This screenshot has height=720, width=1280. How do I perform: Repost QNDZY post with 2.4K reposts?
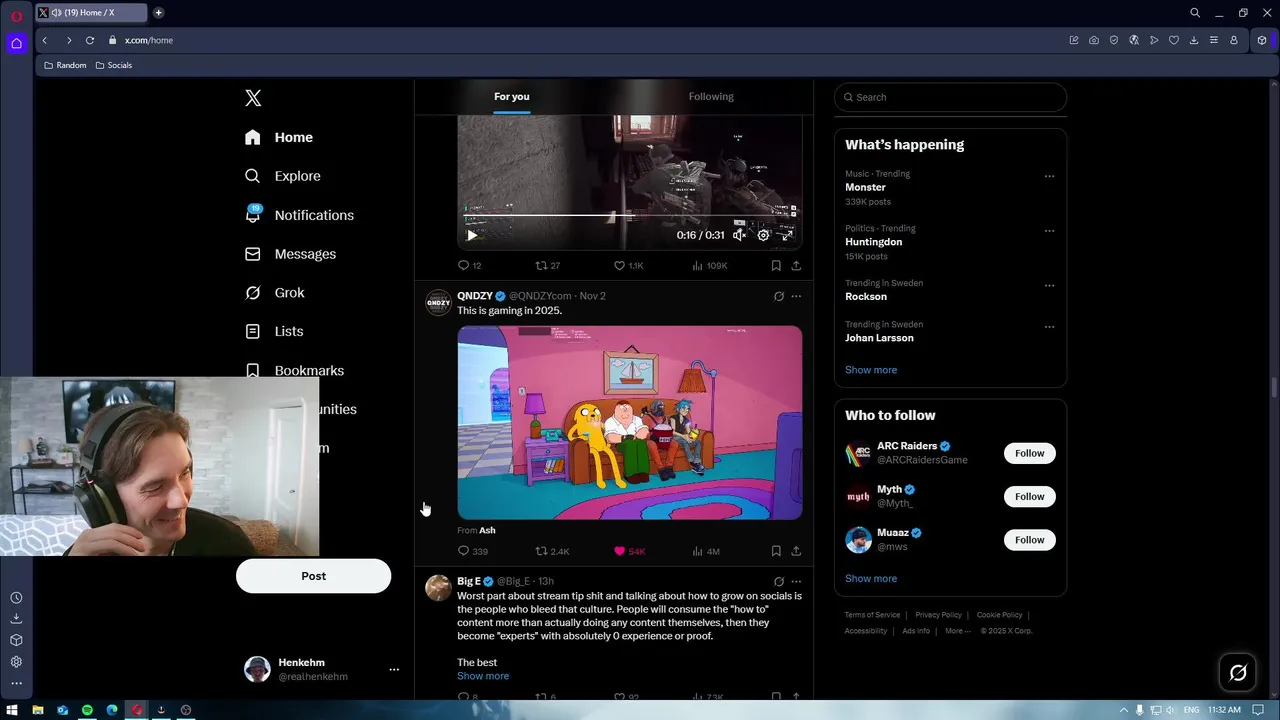point(552,551)
